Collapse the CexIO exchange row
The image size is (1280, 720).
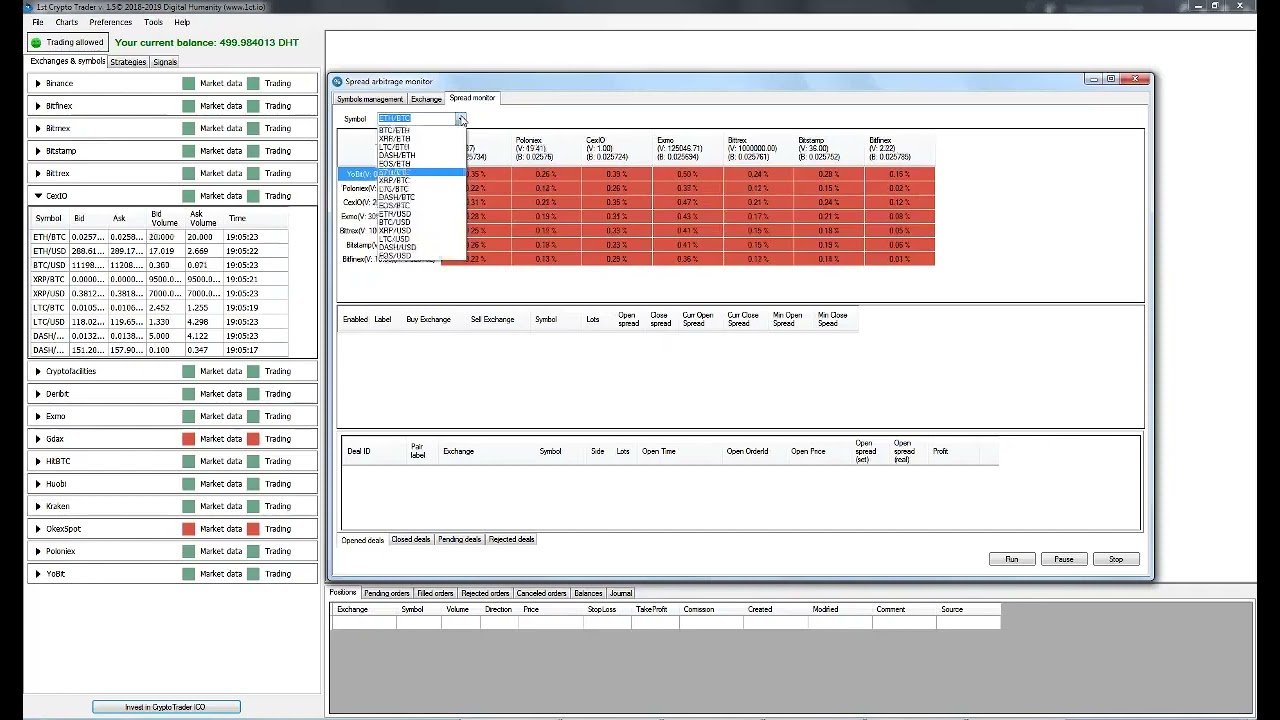click(38, 196)
